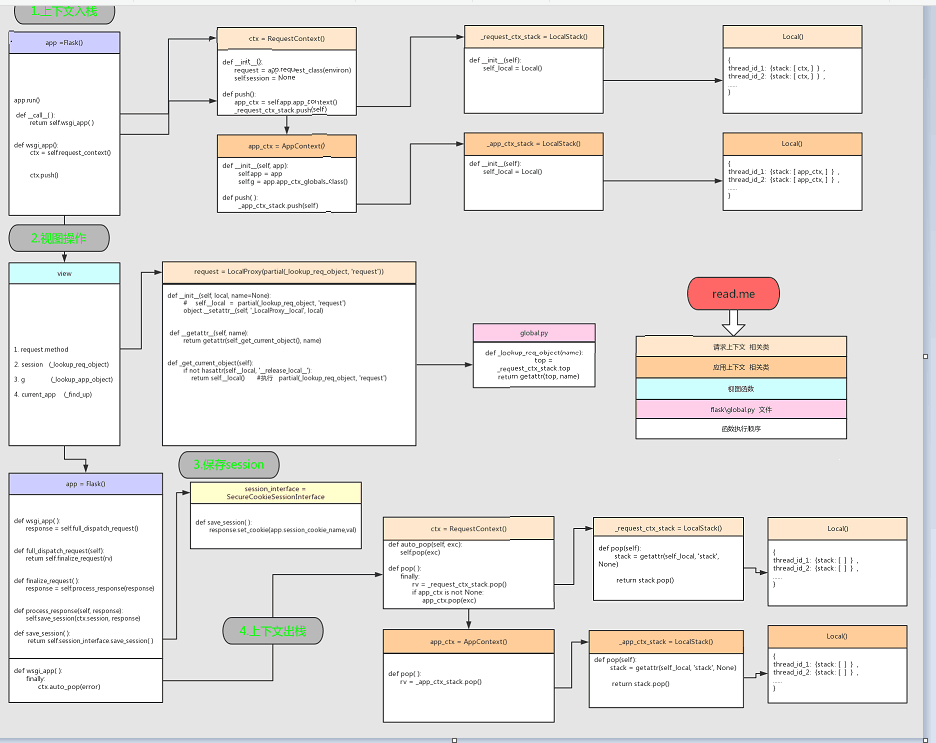Click the '4. current_app' line in view box

tap(50, 395)
